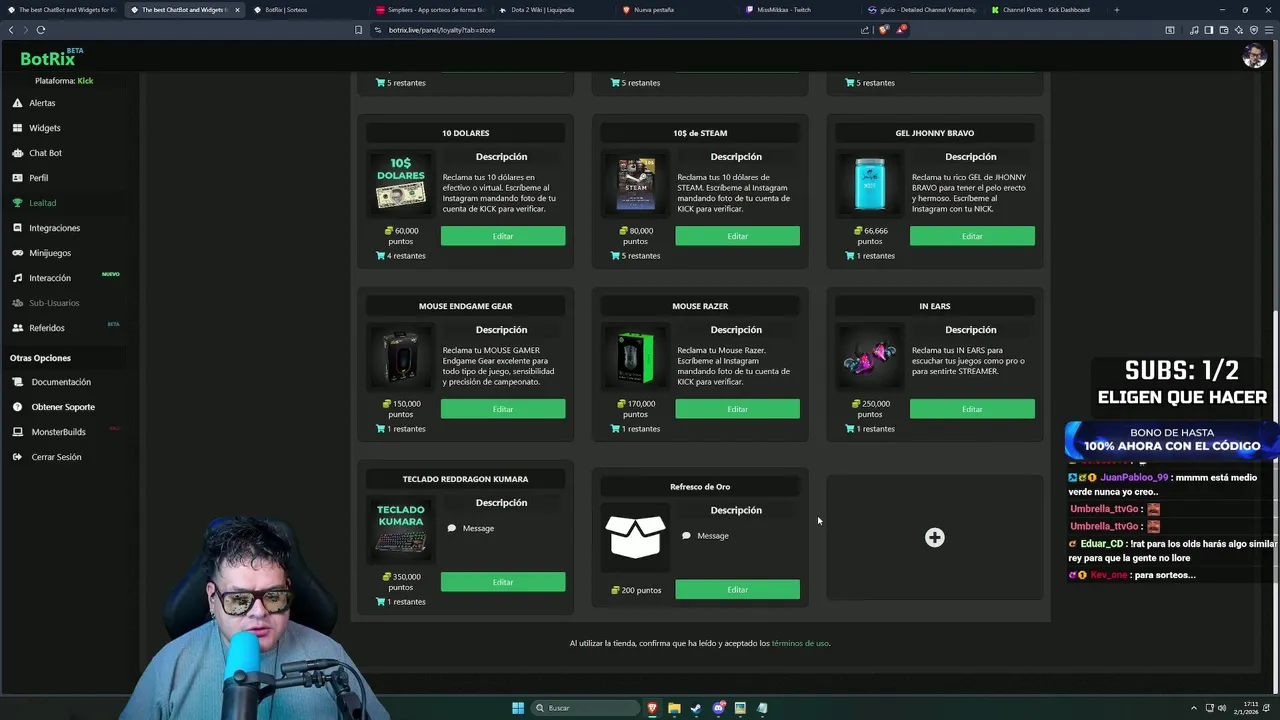Image resolution: width=1280 pixels, height=720 pixels.
Task: Open the Perfil page
Action: coord(38,178)
